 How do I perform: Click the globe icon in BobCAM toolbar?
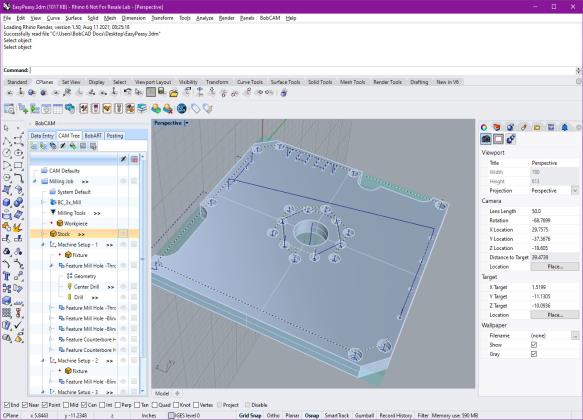point(181,109)
